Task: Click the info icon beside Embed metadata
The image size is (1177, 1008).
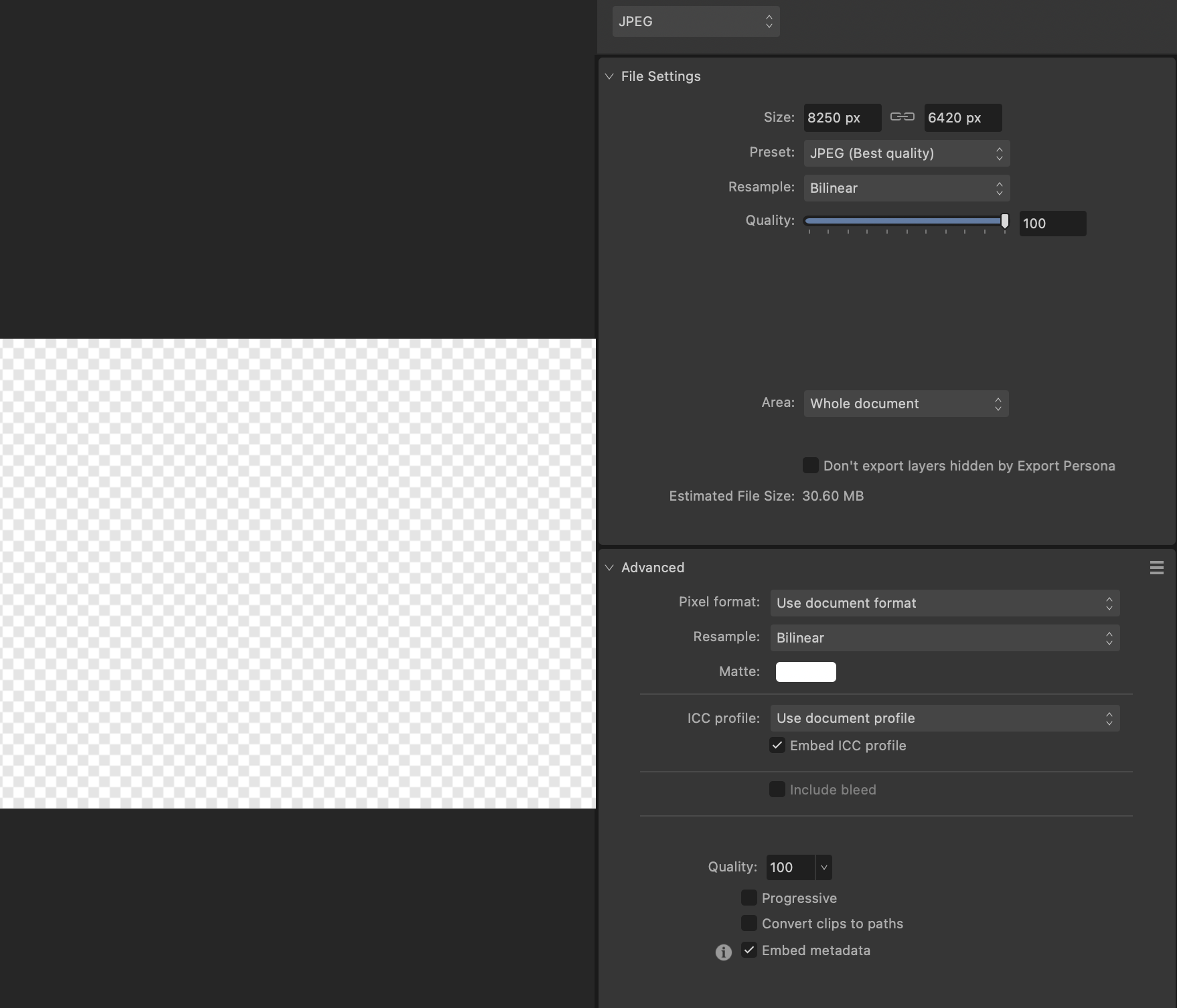Action: 723,952
